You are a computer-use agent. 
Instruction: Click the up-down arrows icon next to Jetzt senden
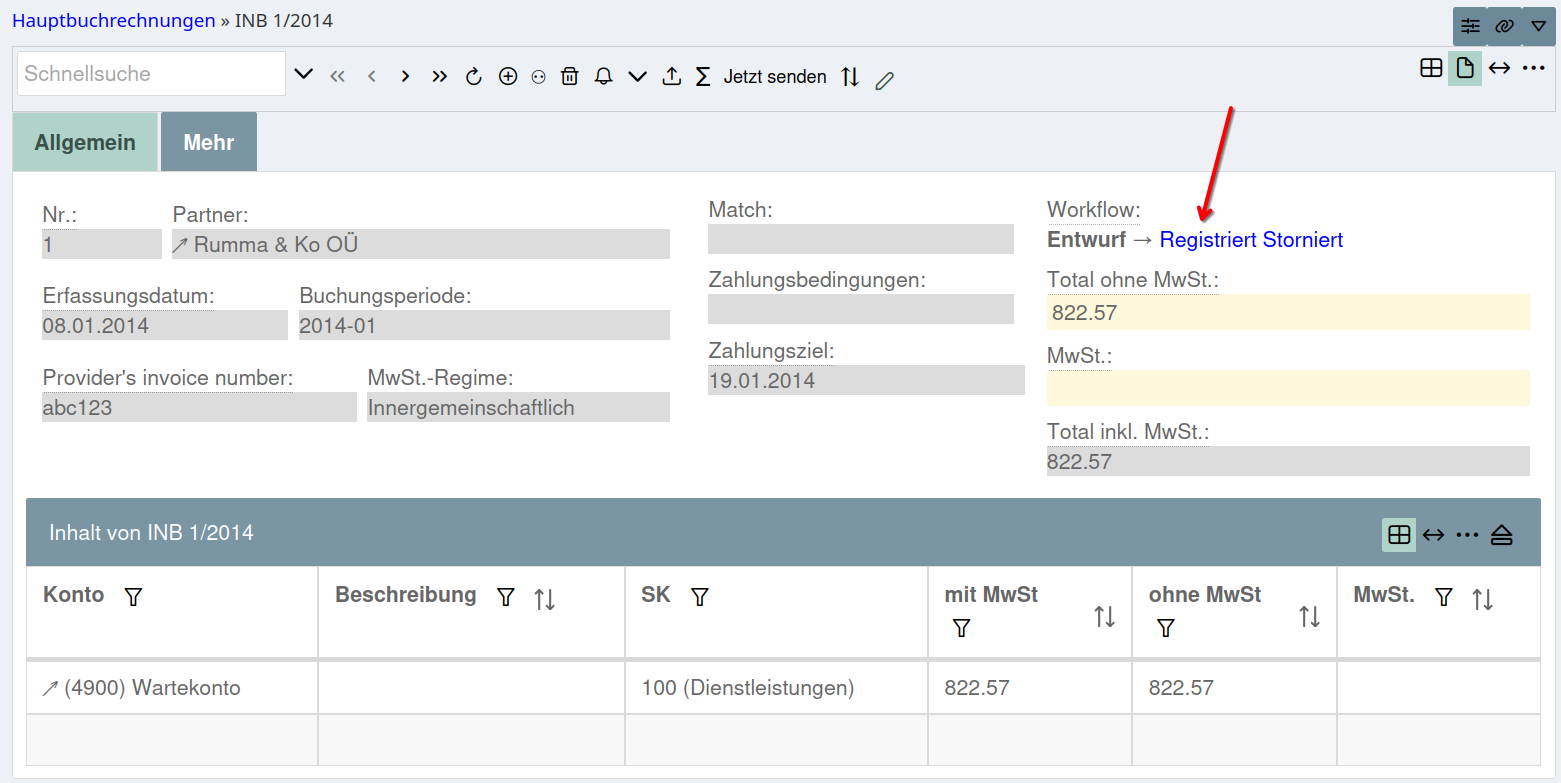pyautogui.click(x=850, y=76)
